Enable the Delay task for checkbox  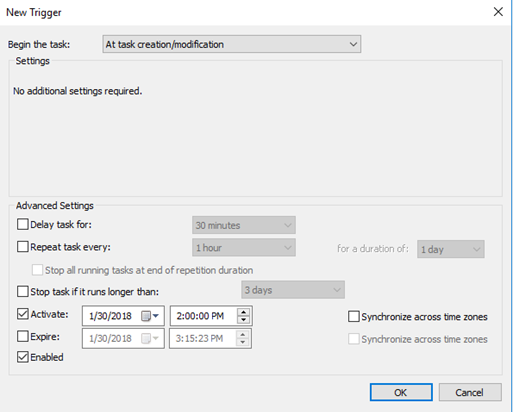pos(23,224)
